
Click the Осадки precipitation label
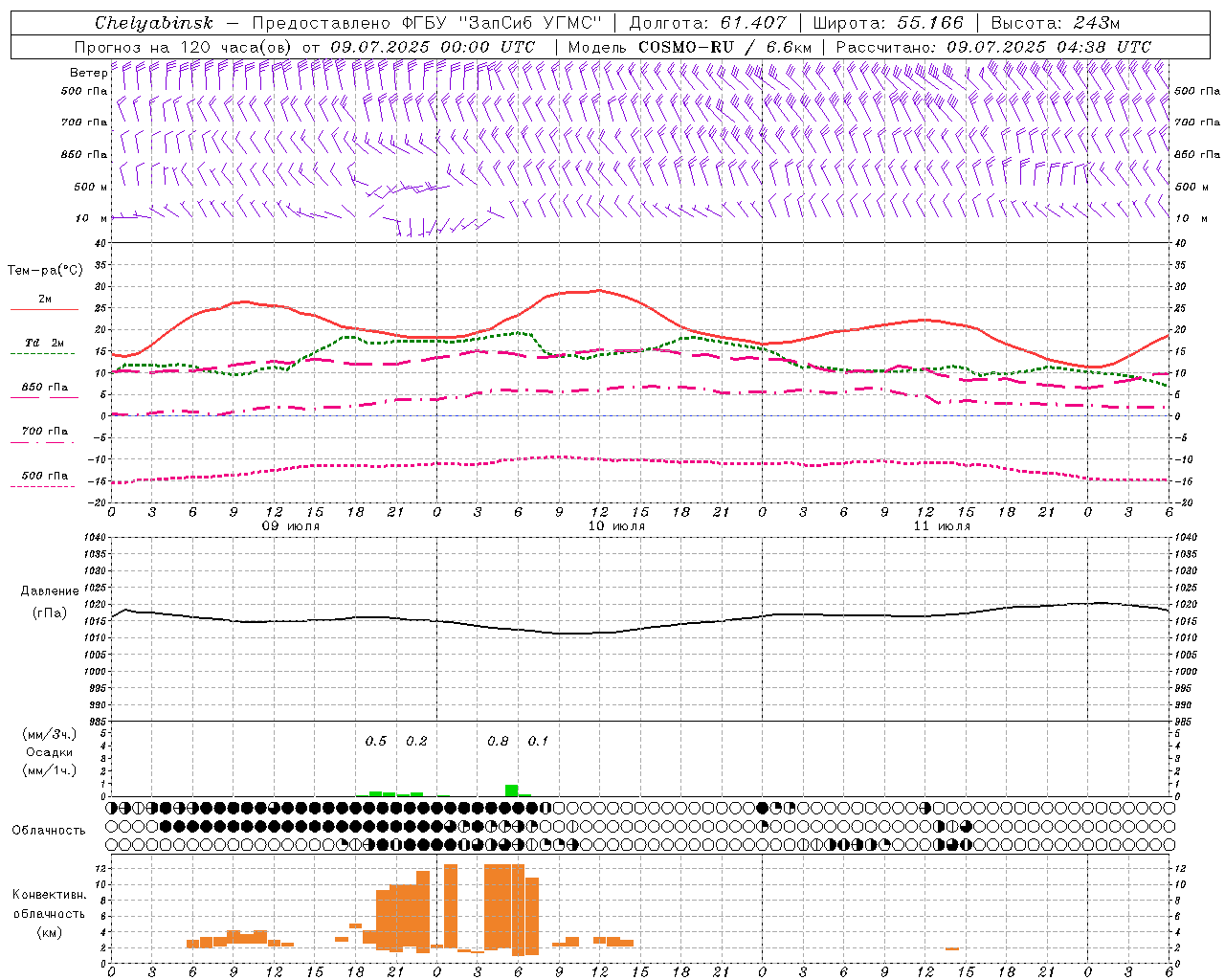(x=50, y=752)
